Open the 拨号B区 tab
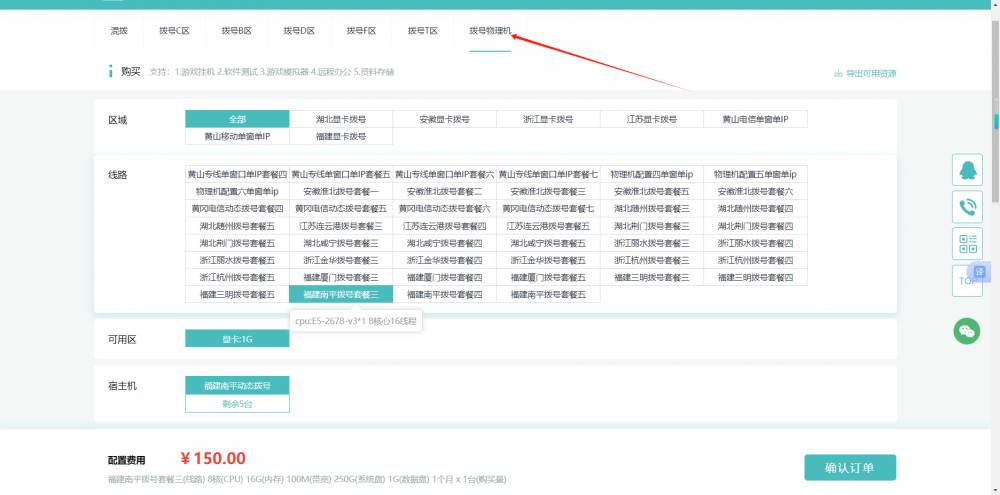 (x=237, y=31)
